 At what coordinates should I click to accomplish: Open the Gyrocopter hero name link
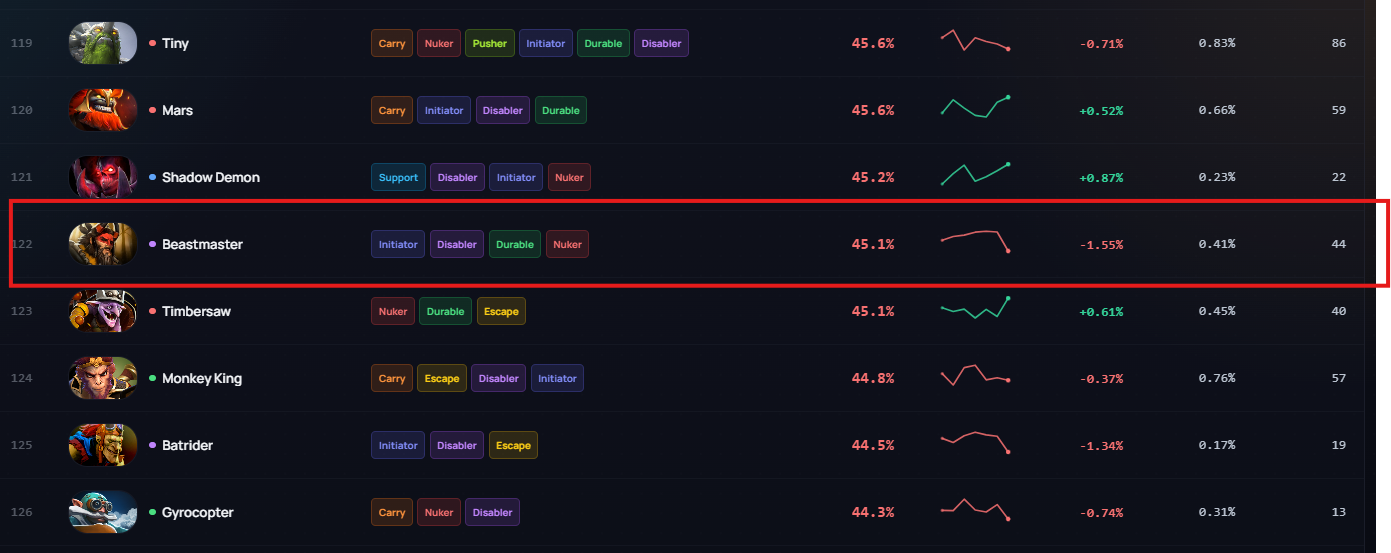pos(197,512)
